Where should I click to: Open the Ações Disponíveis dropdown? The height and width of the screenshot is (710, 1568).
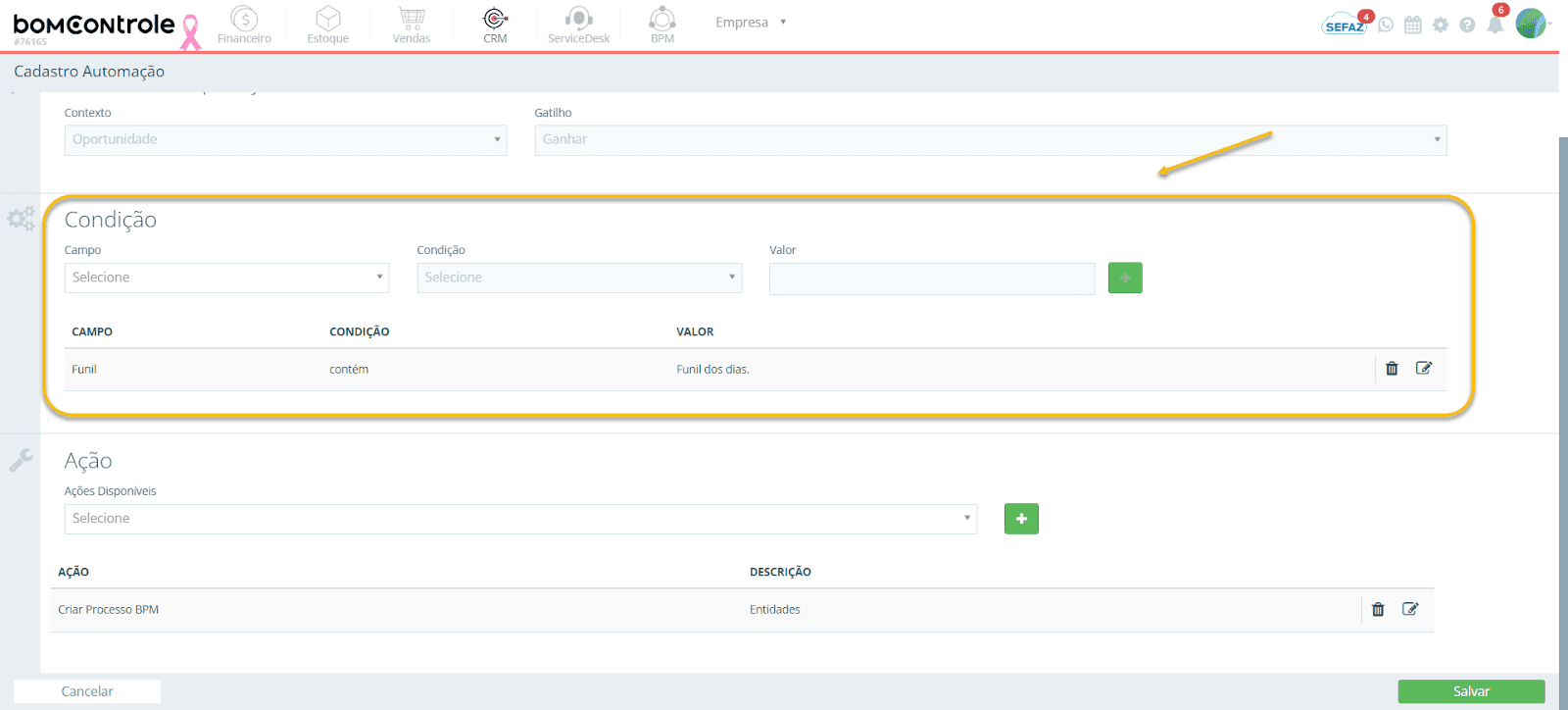521,519
